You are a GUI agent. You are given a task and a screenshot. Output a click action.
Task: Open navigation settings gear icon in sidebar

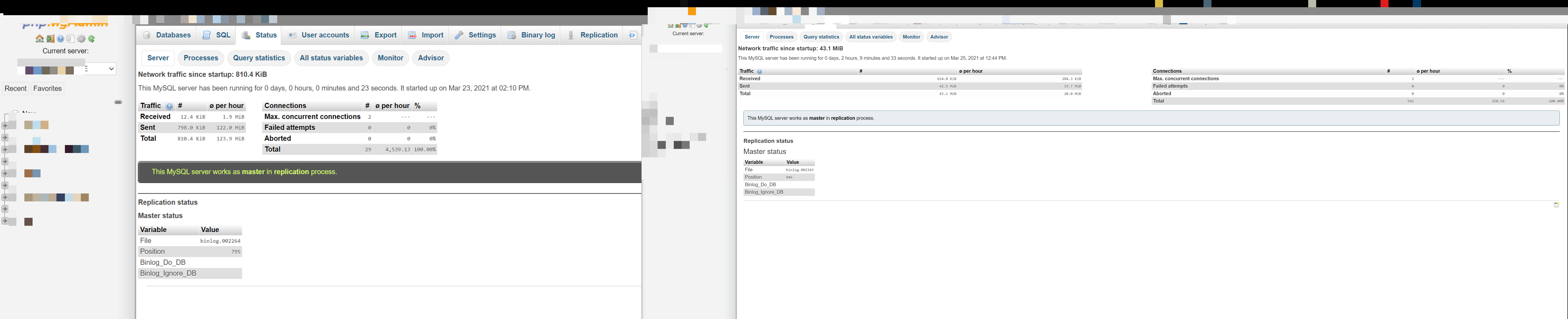tap(82, 39)
